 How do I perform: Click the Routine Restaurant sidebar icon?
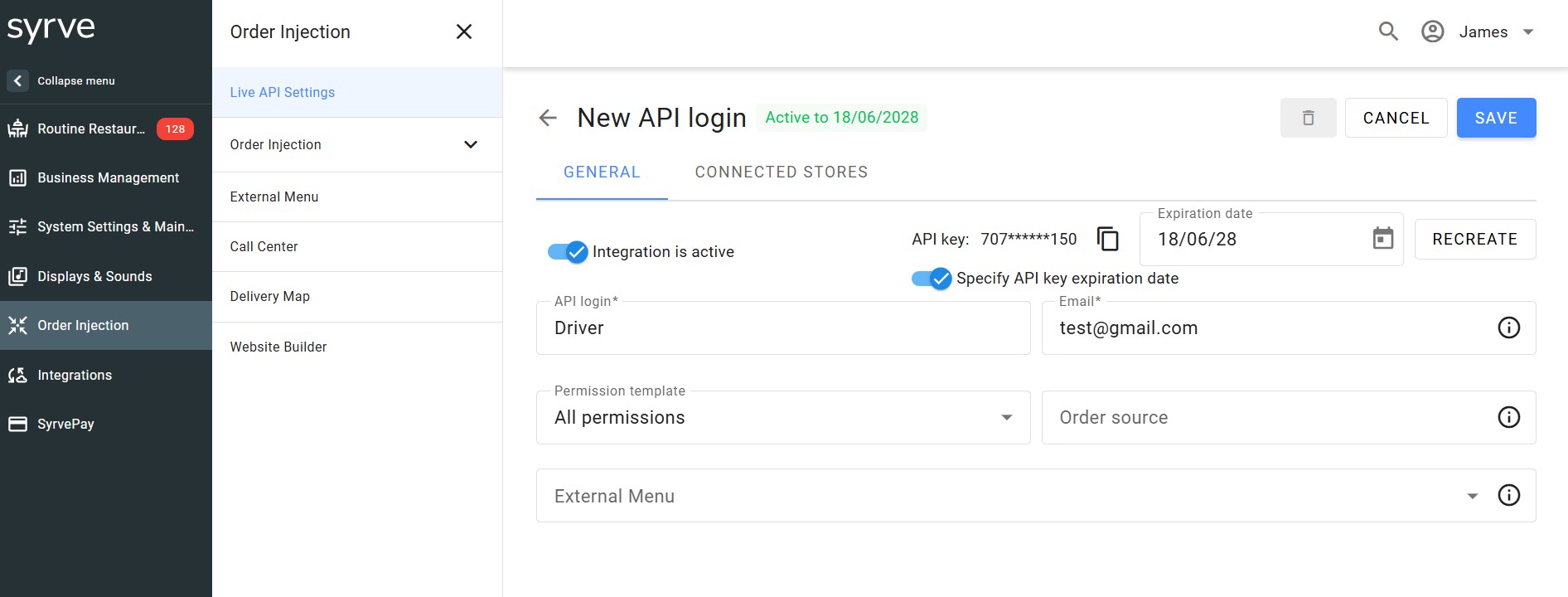pyautogui.click(x=17, y=129)
